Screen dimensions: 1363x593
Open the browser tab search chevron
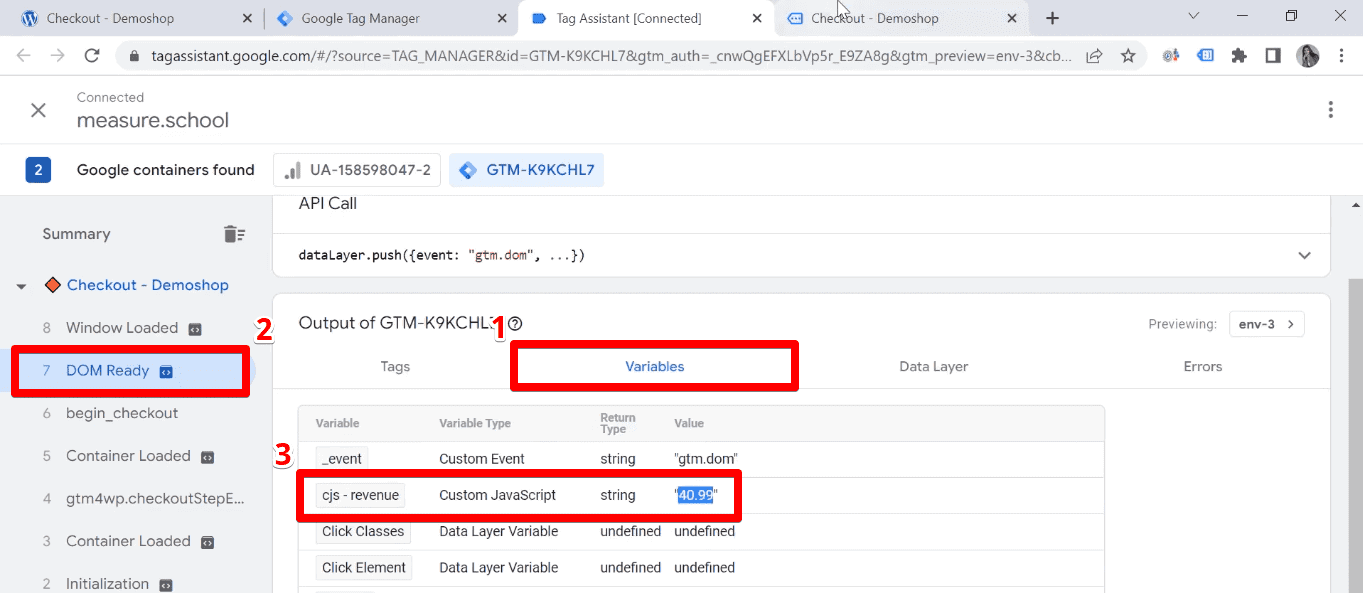[x=1195, y=17]
